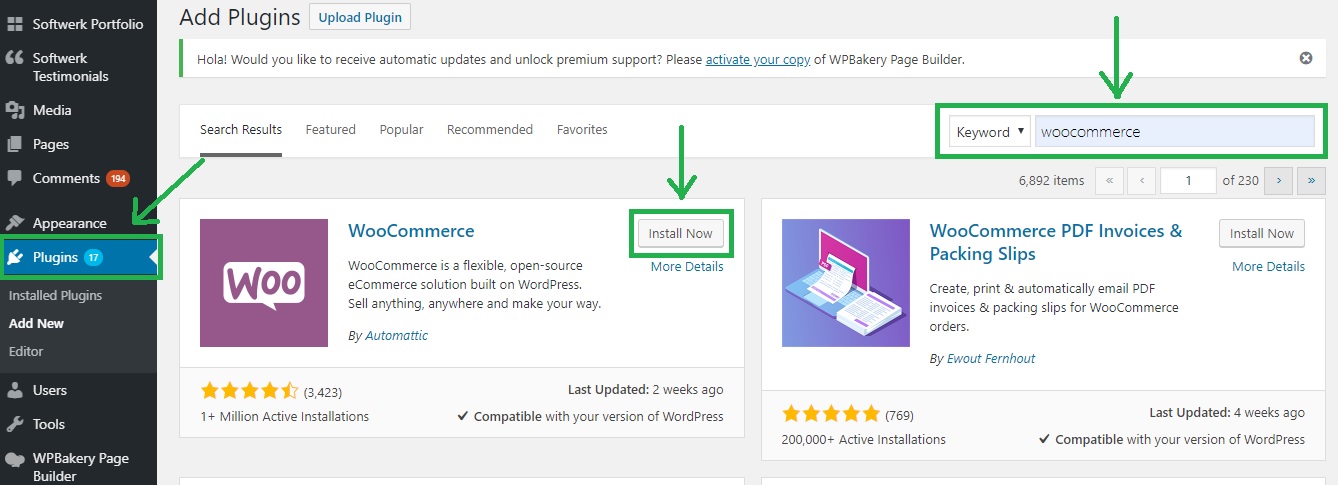
Task: Click the Tools wrench icon
Action: point(15,424)
